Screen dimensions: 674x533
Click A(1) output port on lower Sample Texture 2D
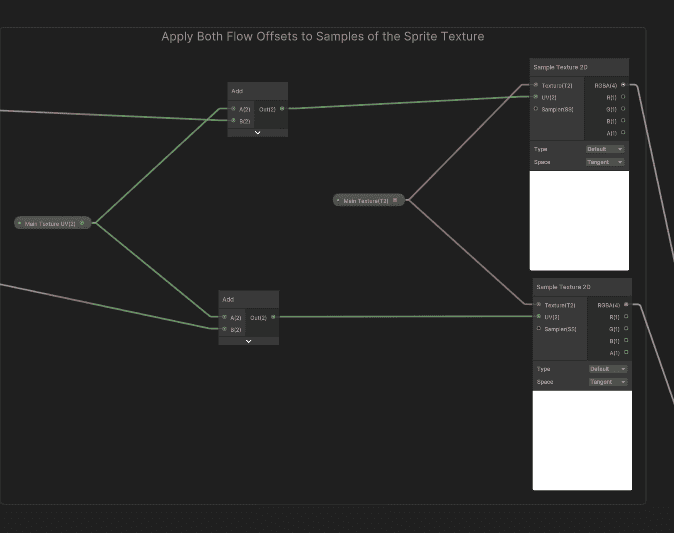tap(626, 352)
